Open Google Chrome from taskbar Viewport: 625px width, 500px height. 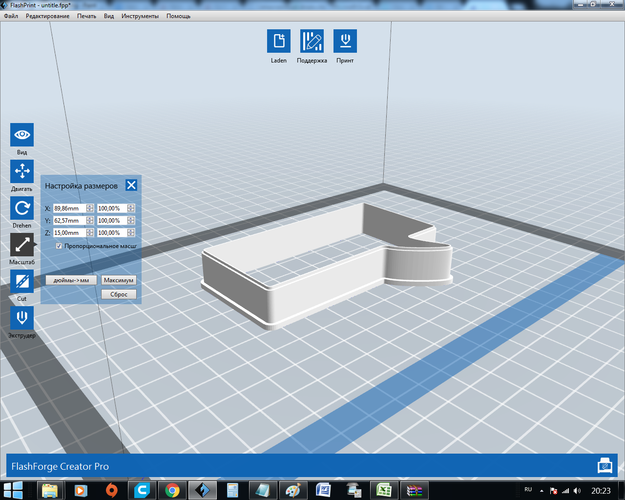[172, 490]
